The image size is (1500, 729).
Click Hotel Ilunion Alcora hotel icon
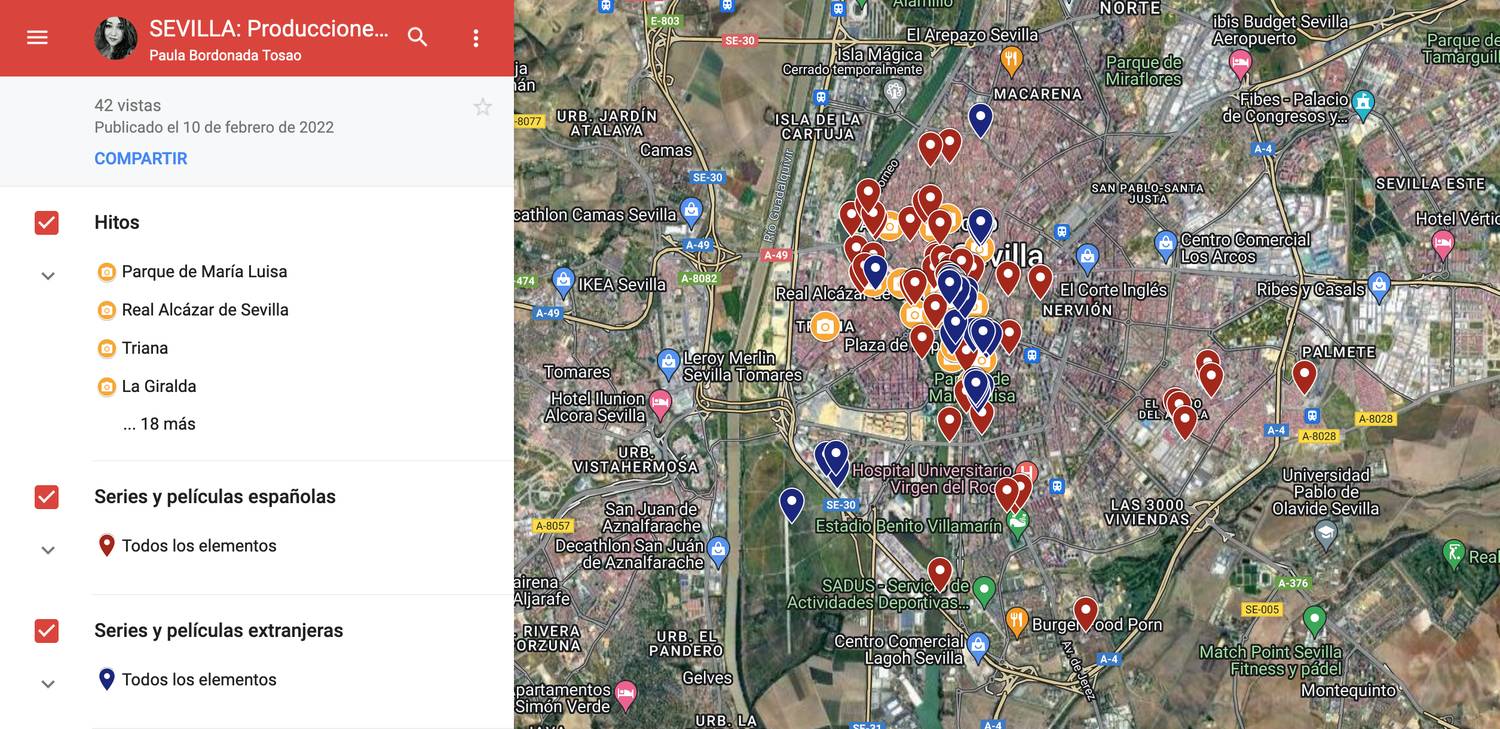pos(660,404)
